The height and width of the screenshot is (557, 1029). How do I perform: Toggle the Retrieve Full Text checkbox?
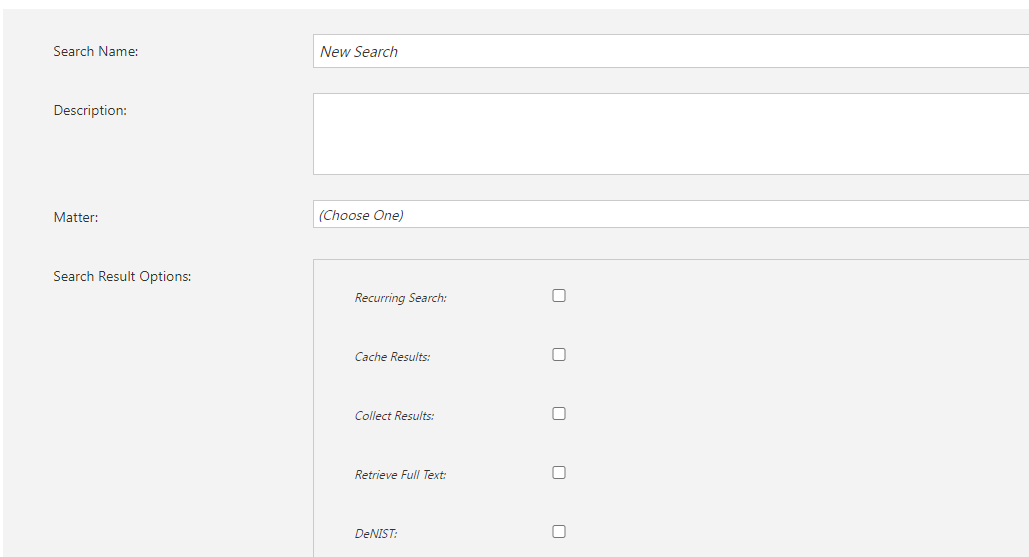tap(559, 473)
